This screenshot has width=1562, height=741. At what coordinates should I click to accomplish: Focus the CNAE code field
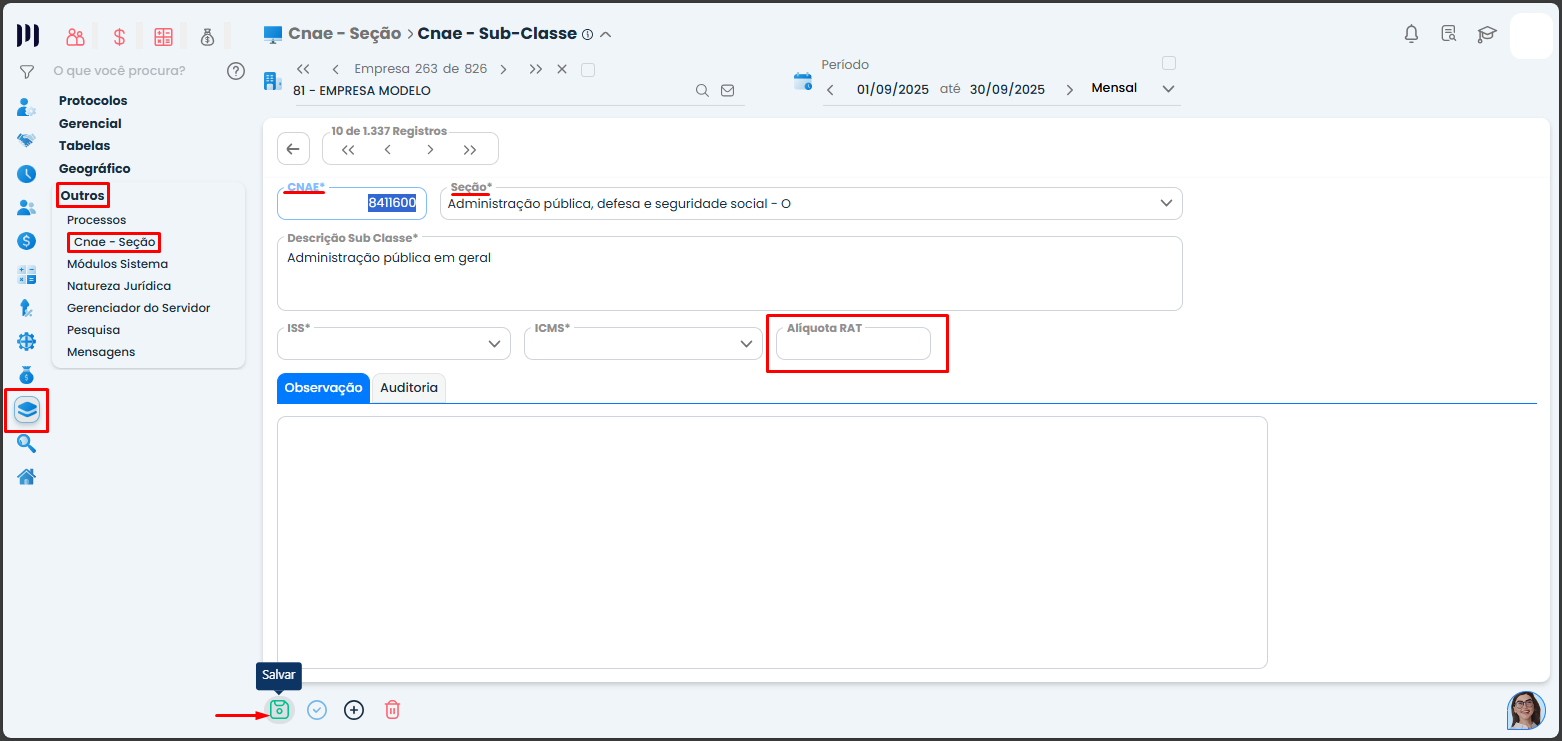352,203
